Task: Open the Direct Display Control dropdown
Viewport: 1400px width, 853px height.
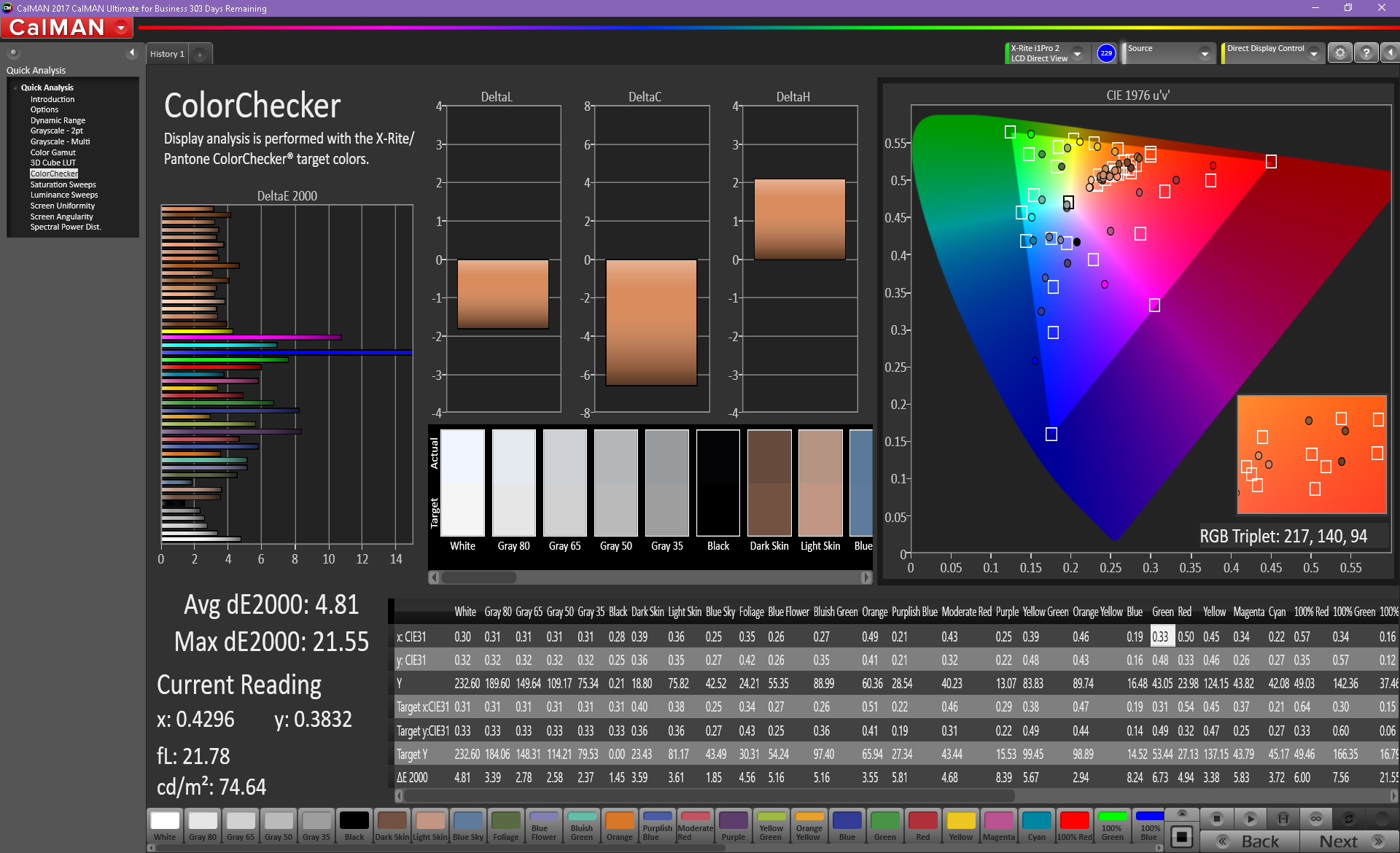Action: point(1313,53)
